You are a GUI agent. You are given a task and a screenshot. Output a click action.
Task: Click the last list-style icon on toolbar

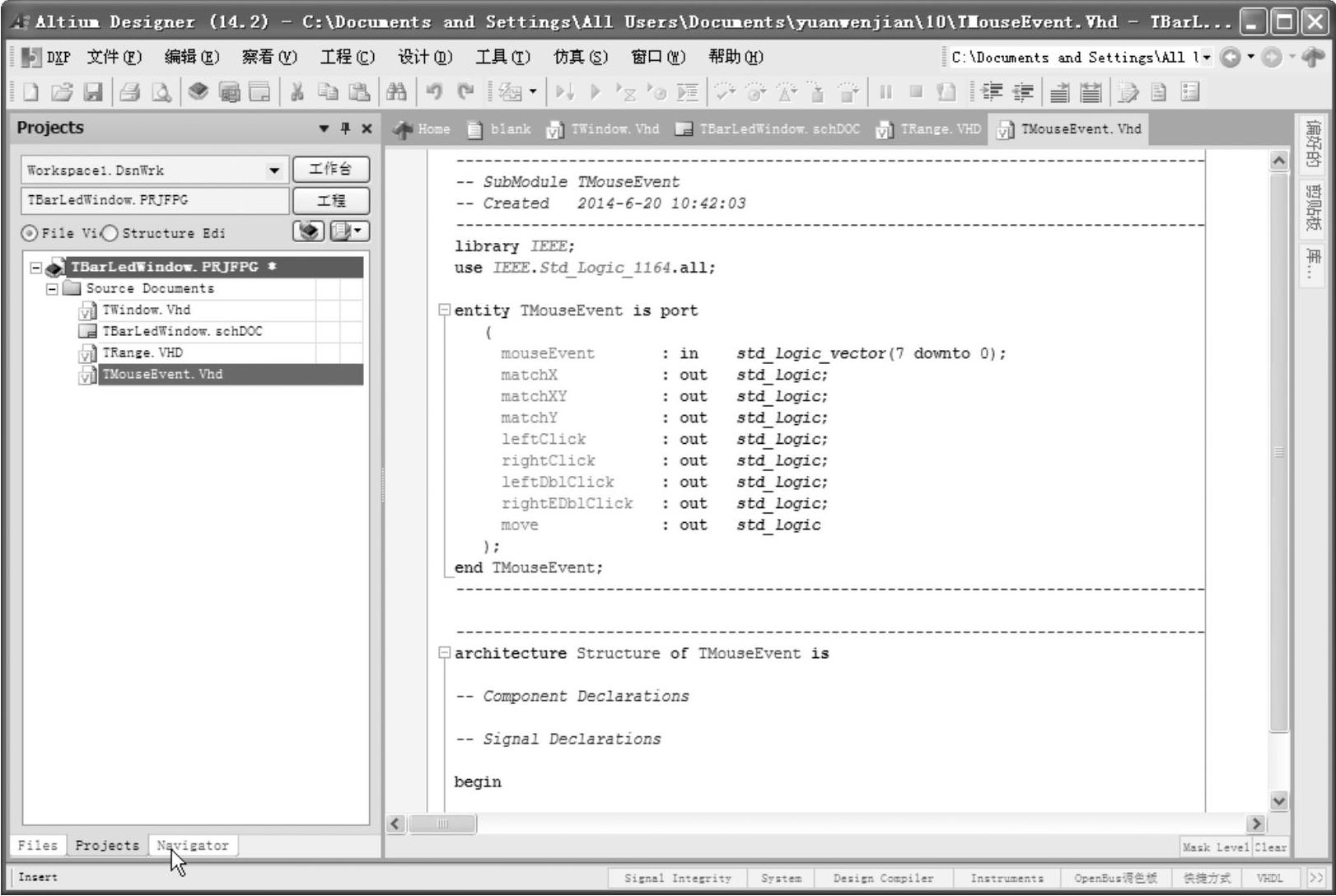1190,92
